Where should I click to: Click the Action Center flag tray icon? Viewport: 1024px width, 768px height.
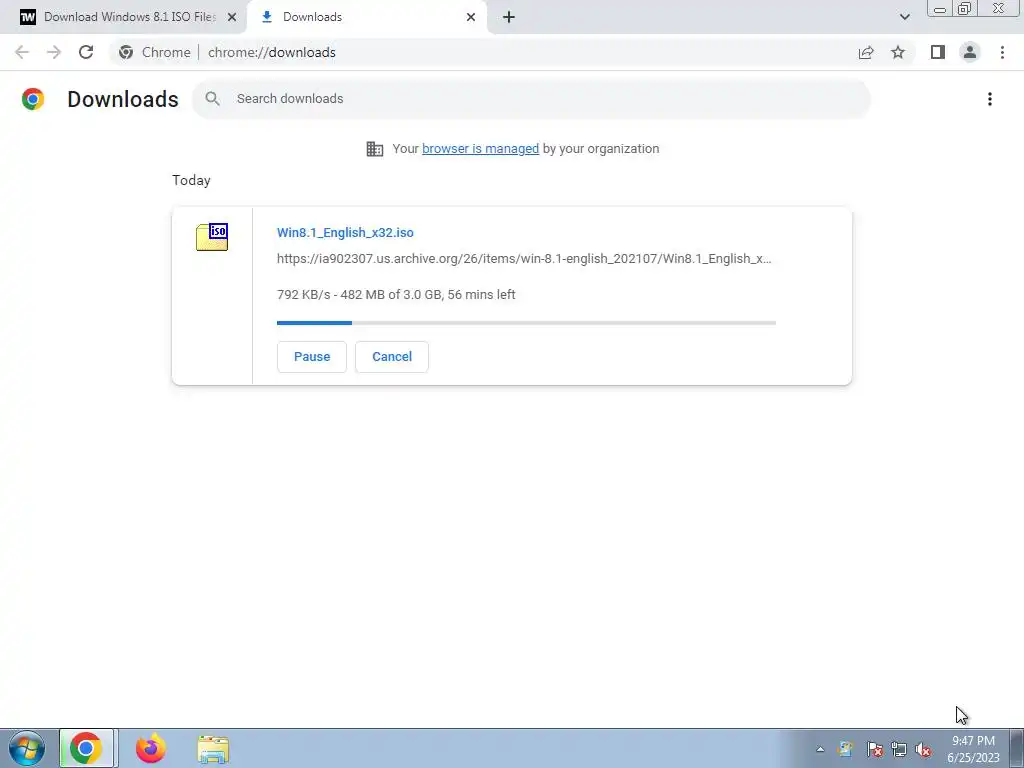point(874,749)
